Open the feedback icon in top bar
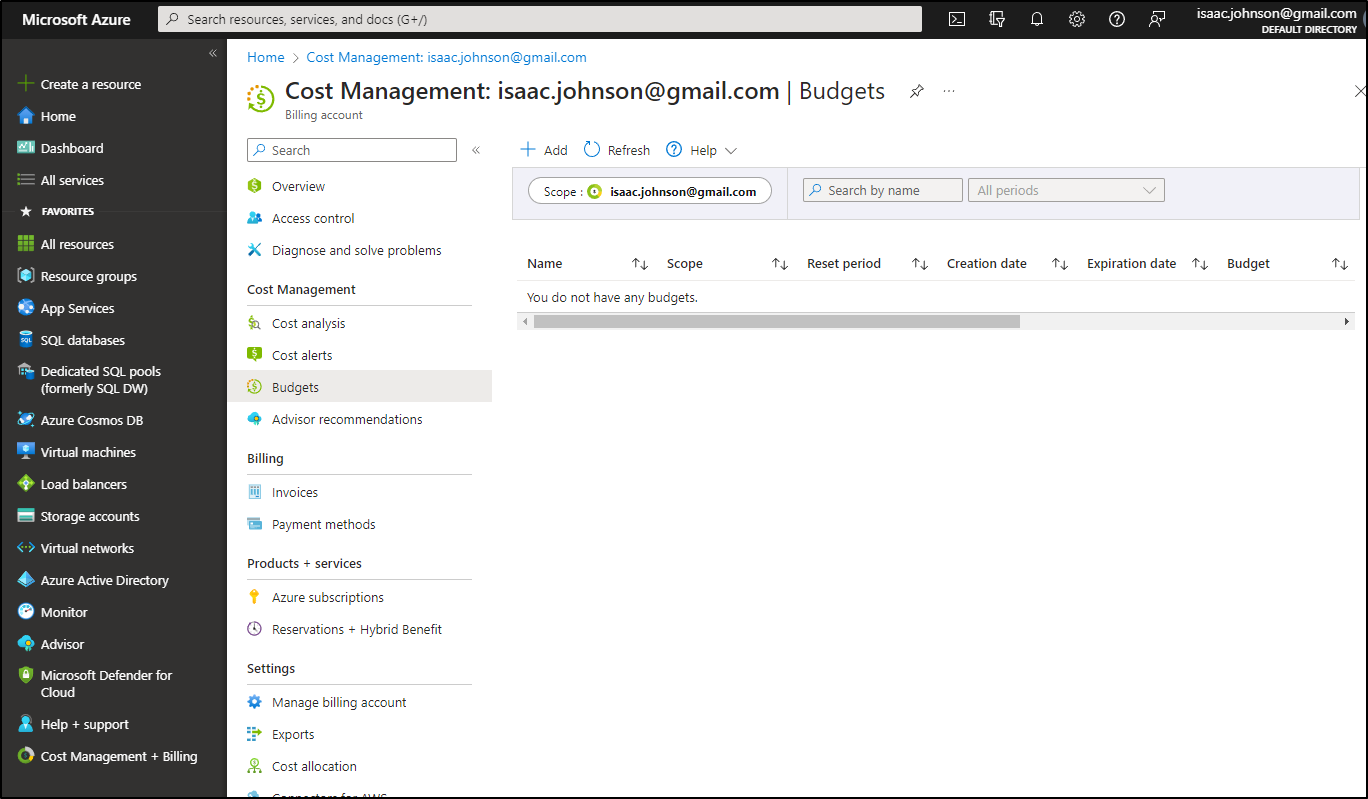Viewport: 1368px width, 799px height. coord(1157,19)
